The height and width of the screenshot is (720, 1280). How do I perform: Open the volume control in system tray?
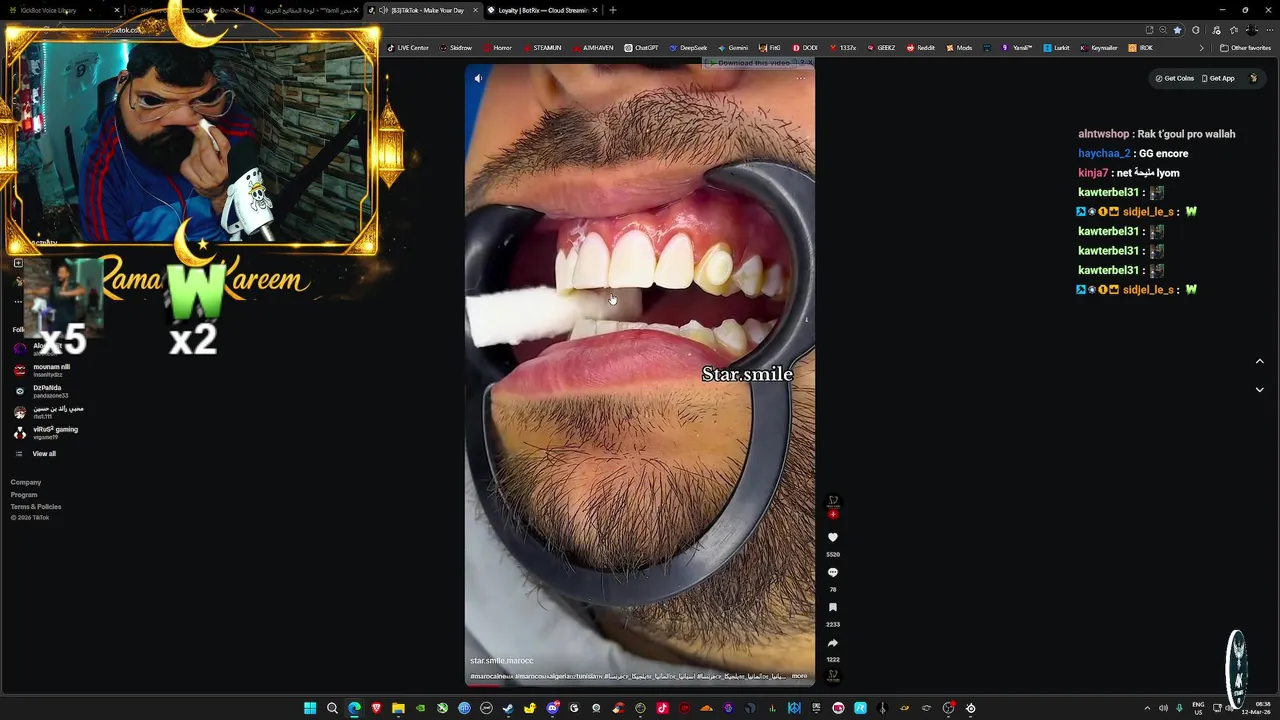coord(1163,708)
